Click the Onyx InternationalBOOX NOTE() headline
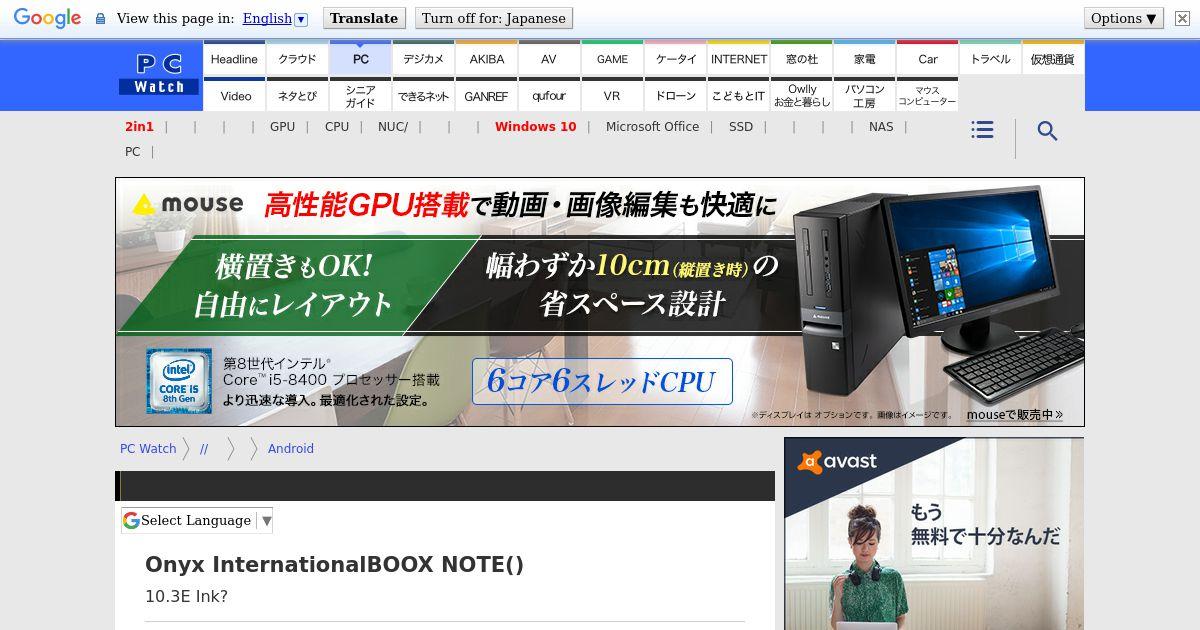Viewport: 1200px width, 630px height. click(x=334, y=565)
